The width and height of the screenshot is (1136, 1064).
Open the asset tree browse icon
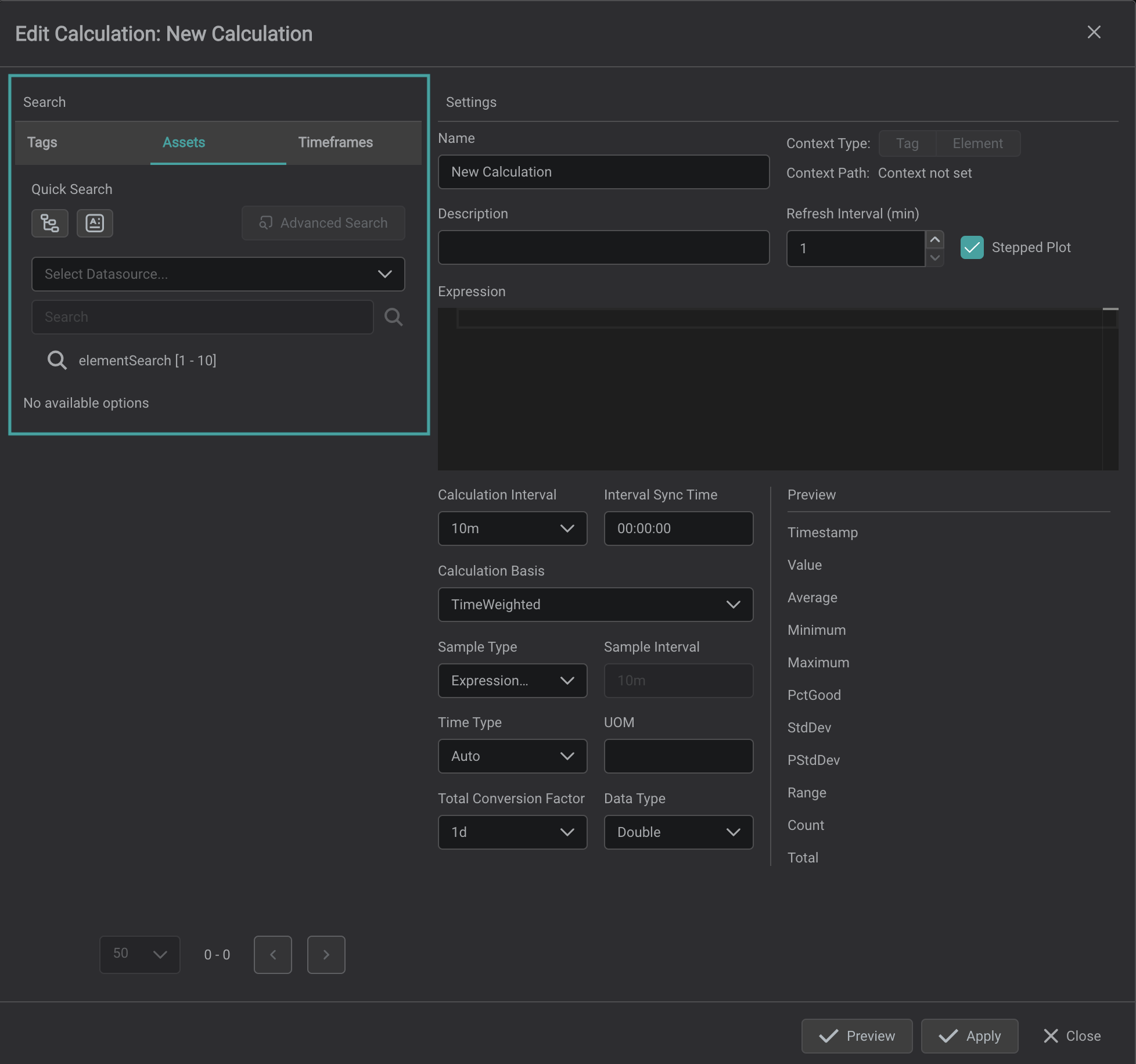(50, 223)
